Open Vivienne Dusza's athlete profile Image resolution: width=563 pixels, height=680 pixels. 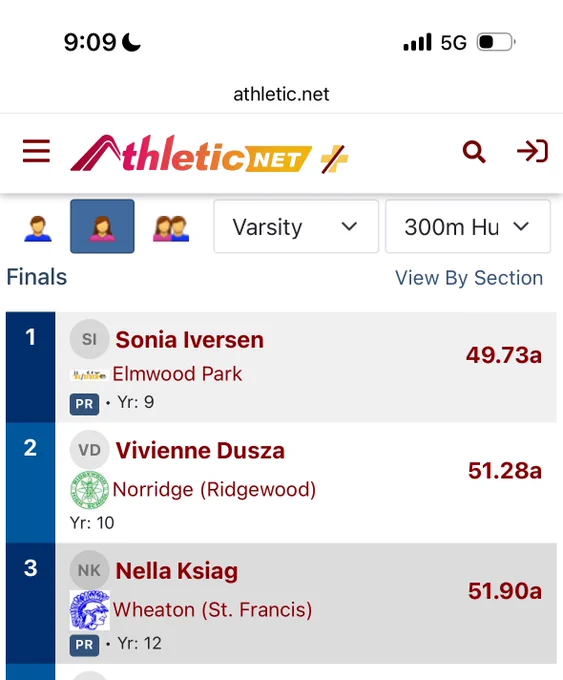pos(200,450)
